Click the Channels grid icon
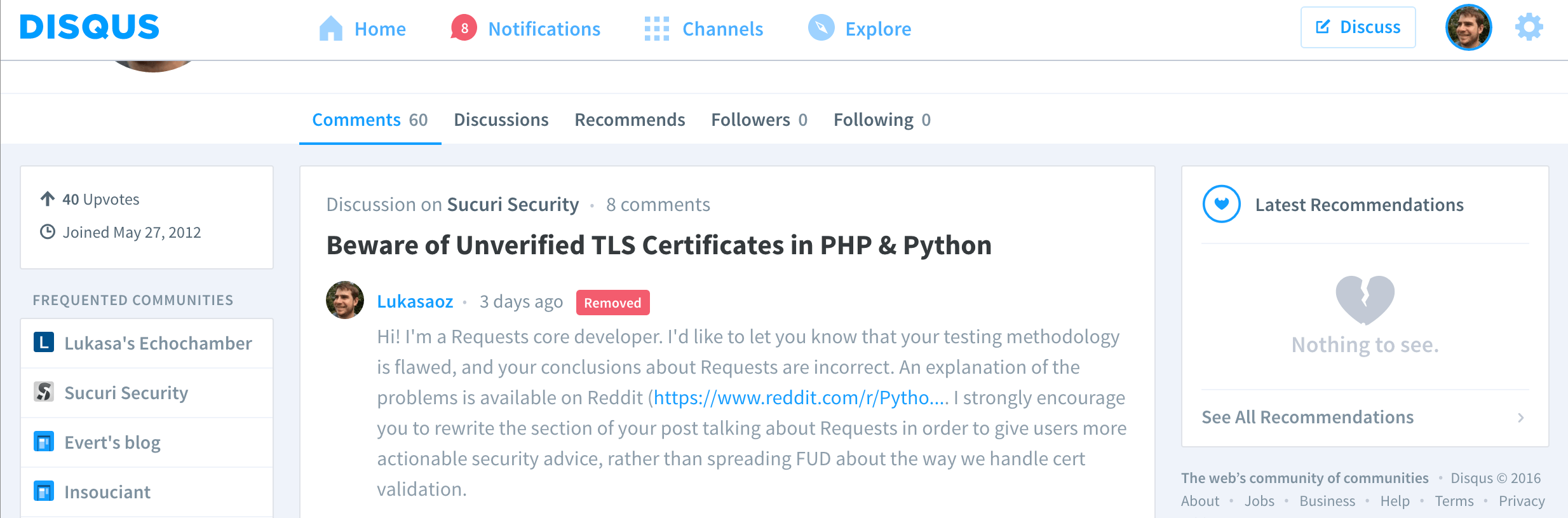The image size is (1568, 518). [656, 29]
